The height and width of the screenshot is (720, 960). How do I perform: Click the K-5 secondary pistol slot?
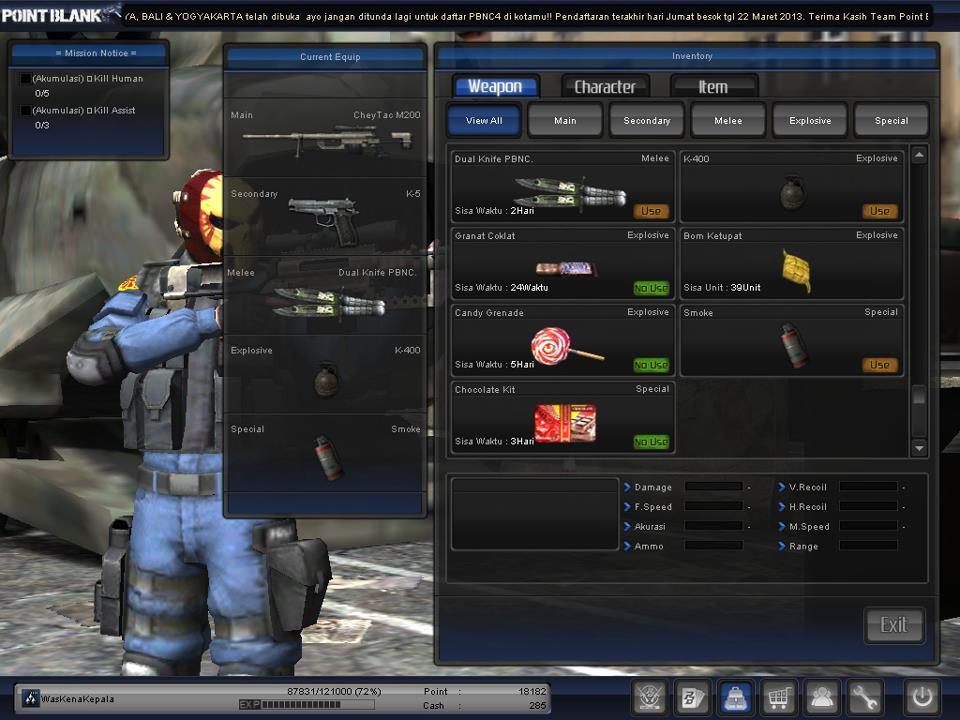click(325, 217)
